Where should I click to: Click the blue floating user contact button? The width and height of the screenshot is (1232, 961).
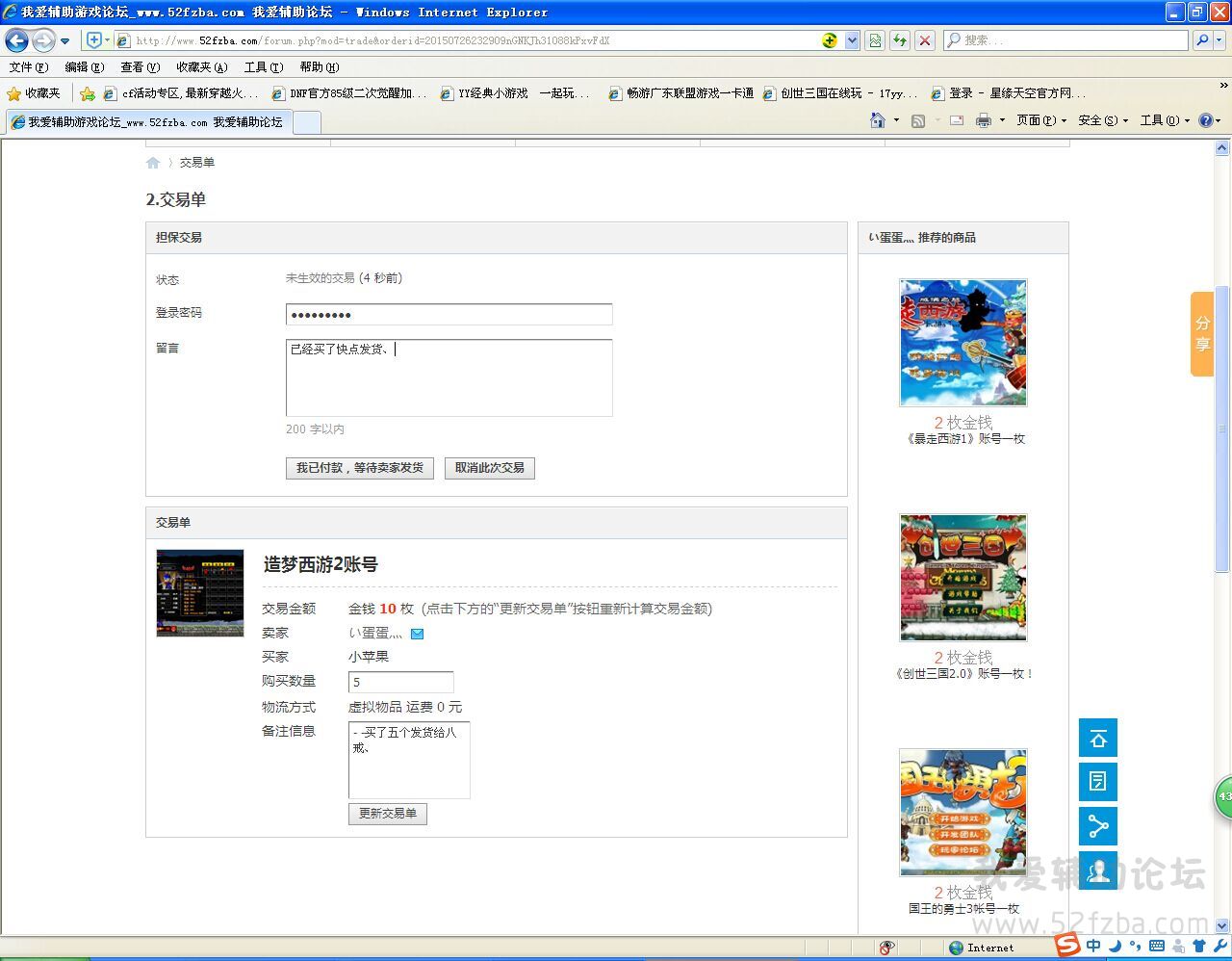tap(1098, 870)
